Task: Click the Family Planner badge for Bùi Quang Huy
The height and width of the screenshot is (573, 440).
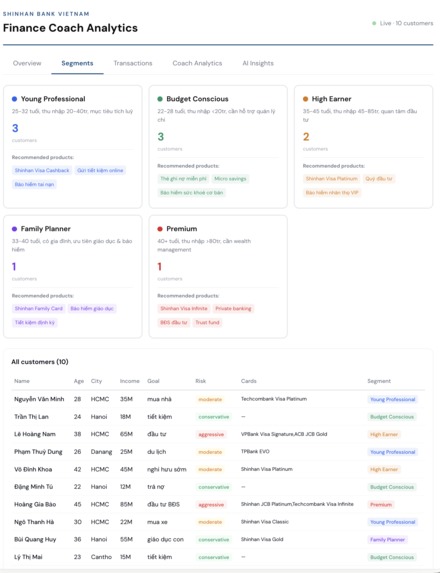Action: tap(387, 540)
